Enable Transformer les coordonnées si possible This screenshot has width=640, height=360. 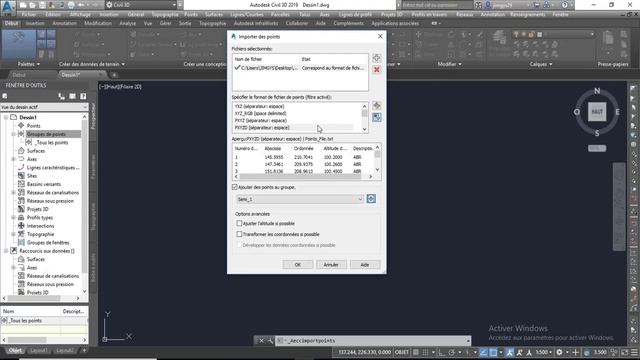[x=239, y=234]
